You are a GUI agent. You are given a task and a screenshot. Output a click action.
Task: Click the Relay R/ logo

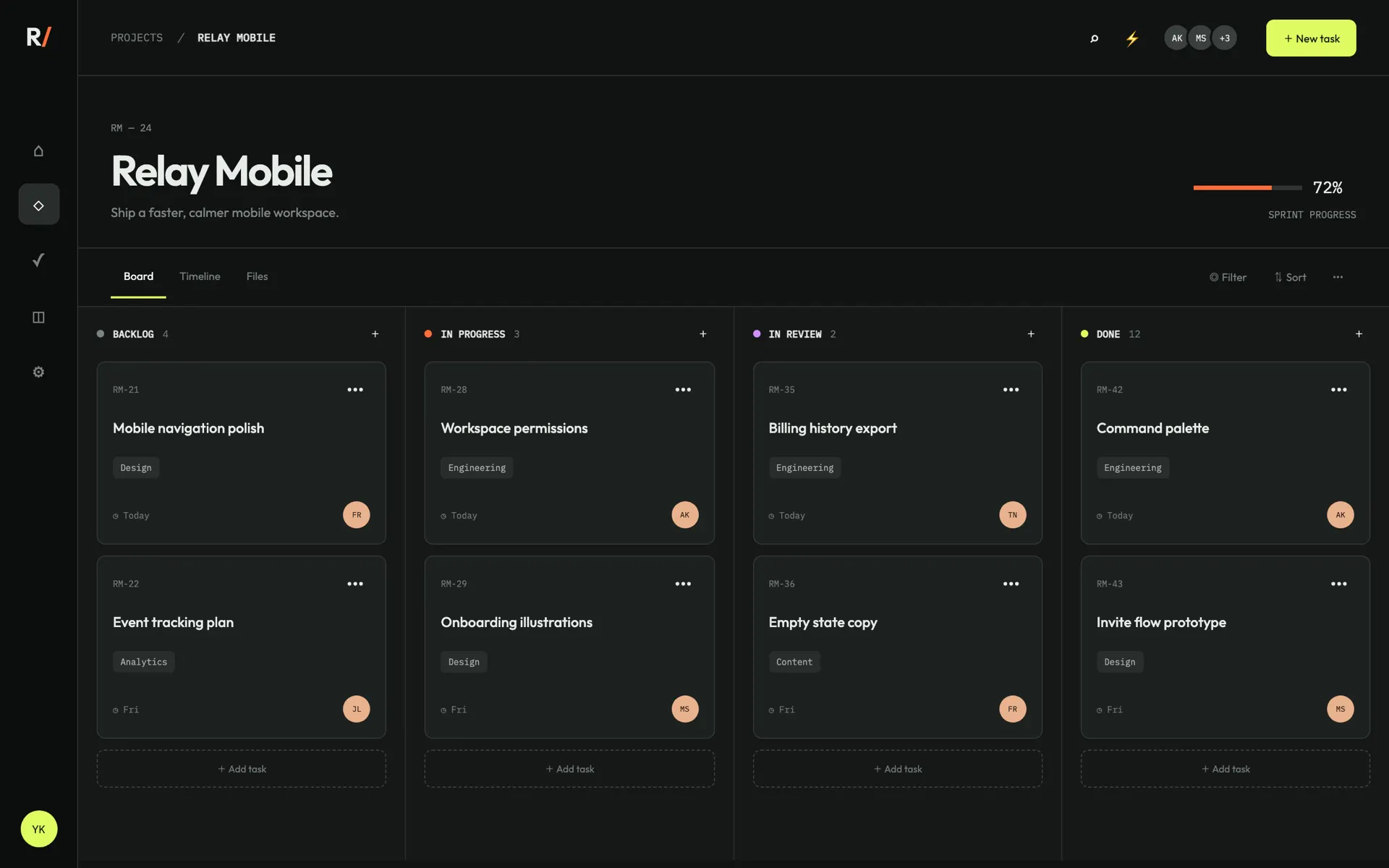pyautogui.click(x=38, y=37)
